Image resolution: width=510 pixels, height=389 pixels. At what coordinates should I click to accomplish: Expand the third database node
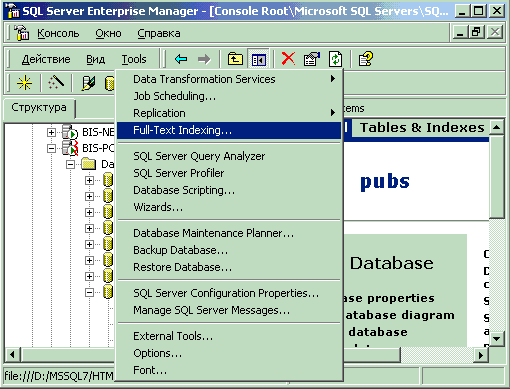pos(89,212)
